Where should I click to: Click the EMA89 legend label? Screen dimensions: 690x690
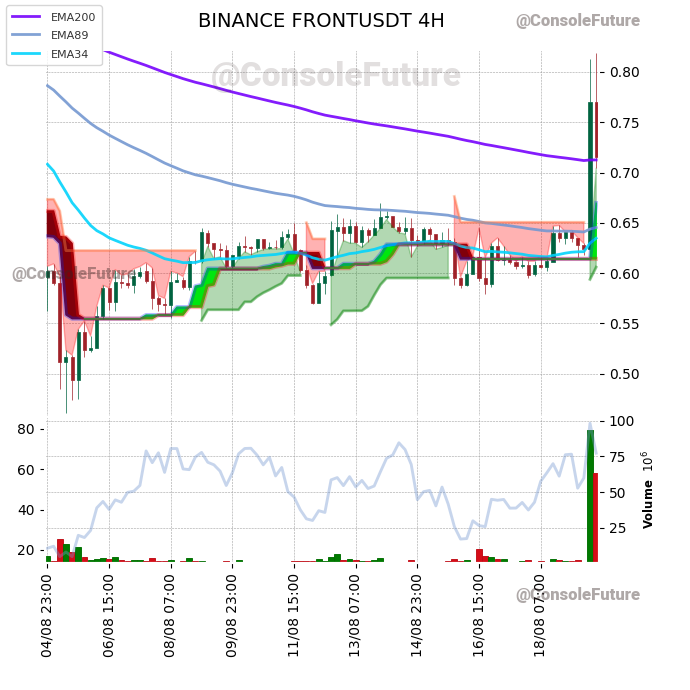coord(69,35)
